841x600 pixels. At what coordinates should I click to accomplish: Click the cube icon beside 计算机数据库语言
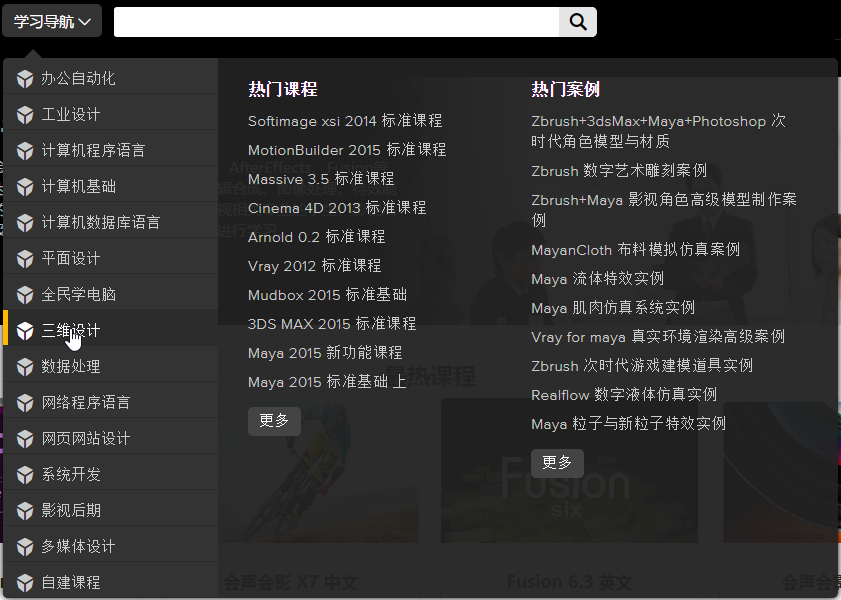(25, 223)
